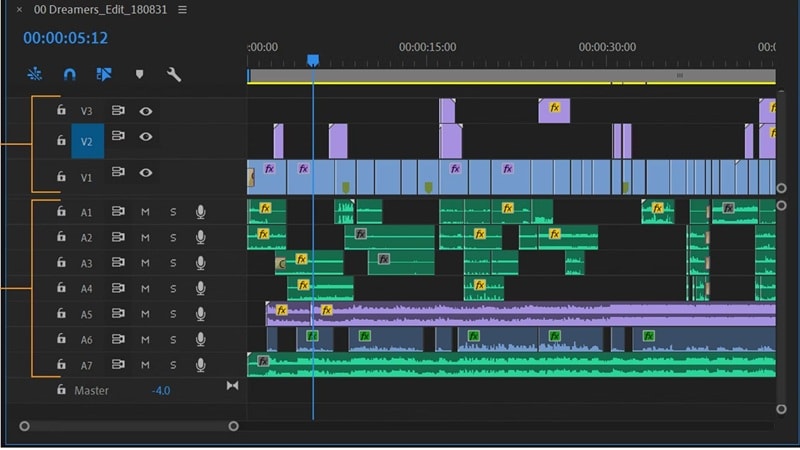Mute audio track A3
800x450 pixels.
145,263
